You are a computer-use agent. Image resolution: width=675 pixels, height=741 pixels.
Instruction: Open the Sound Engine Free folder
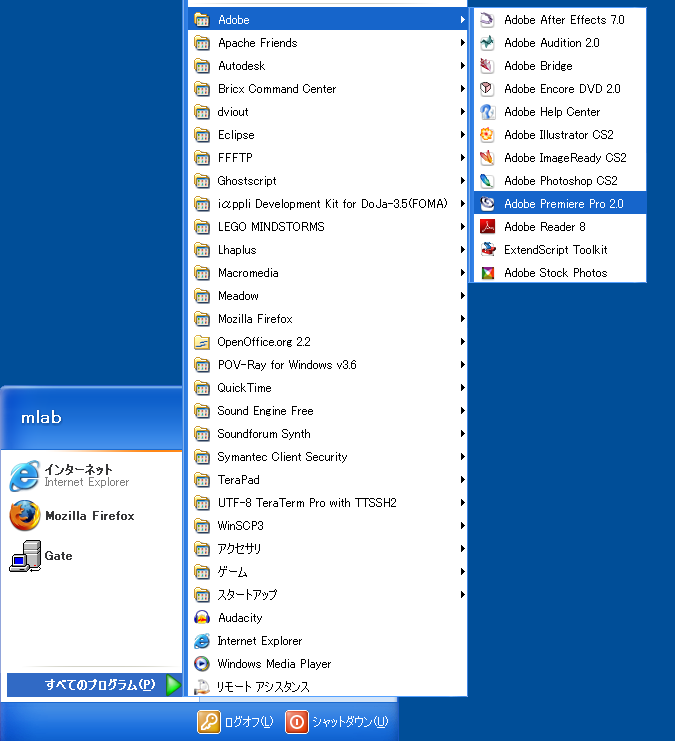[328, 411]
